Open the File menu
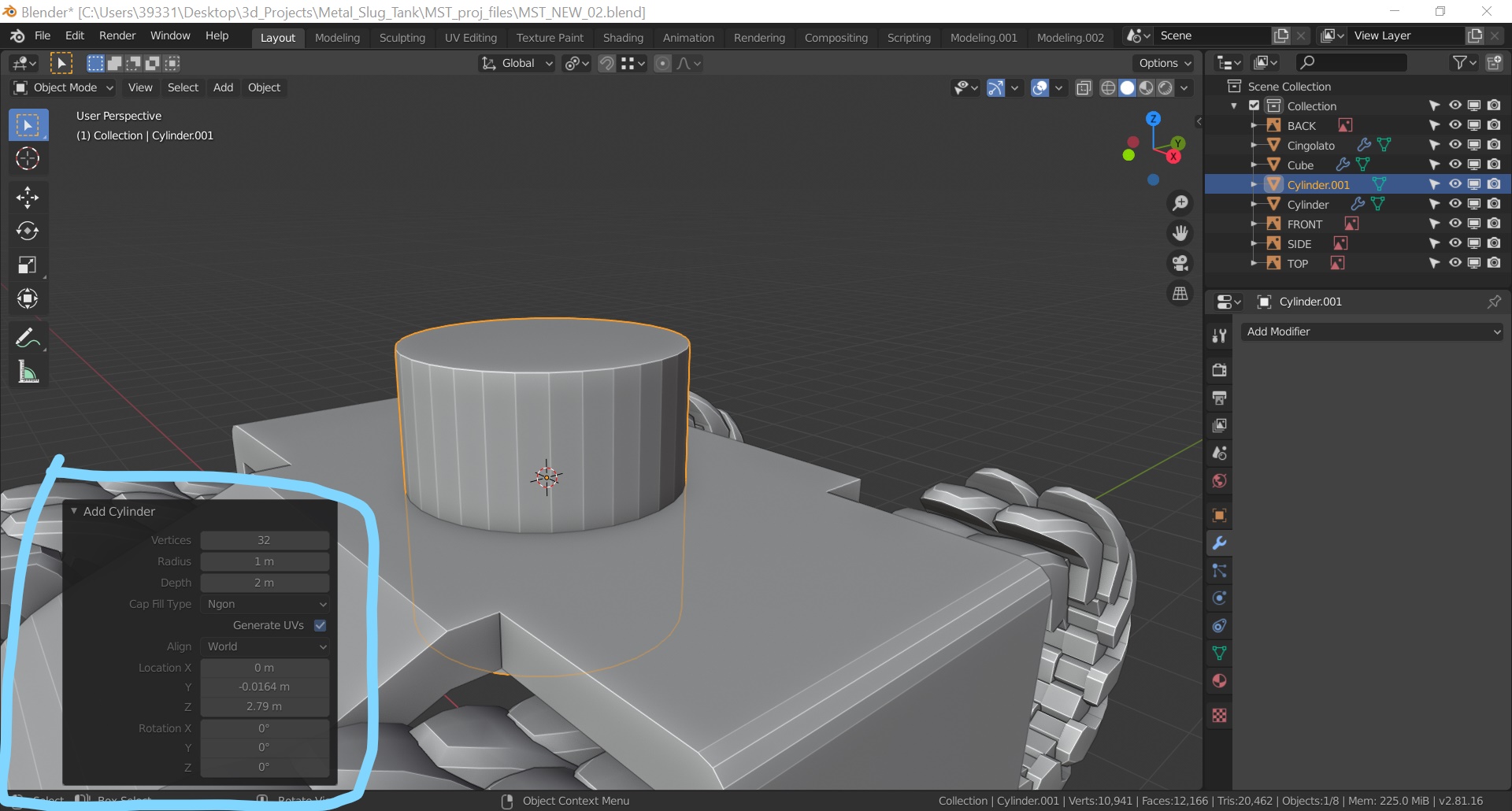Image resolution: width=1512 pixels, height=811 pixels. [43, 35]
